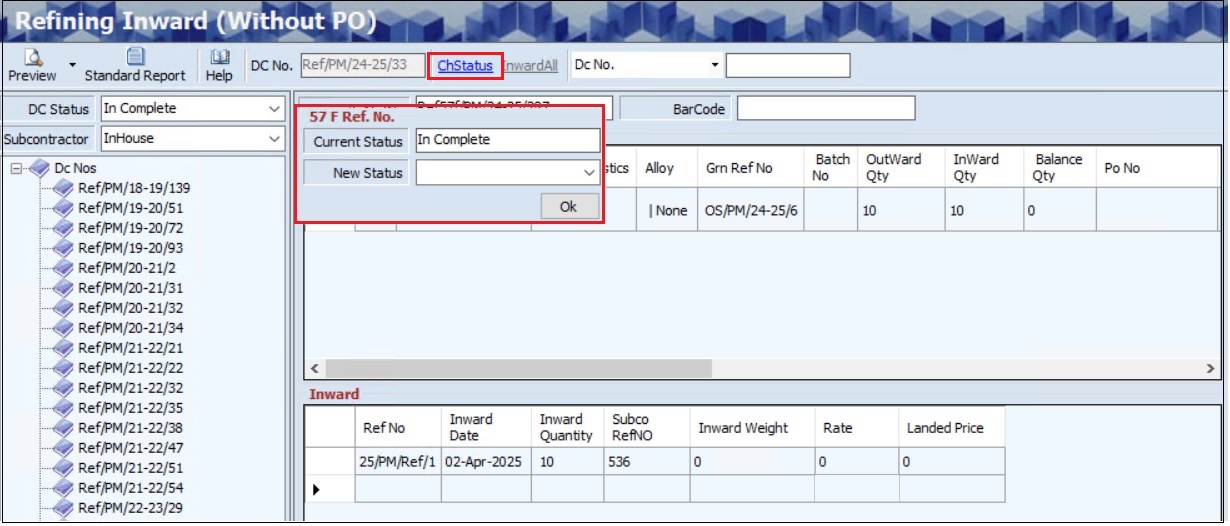Select tree item Ref/PM/21-22/47

(x=130, y=448)
